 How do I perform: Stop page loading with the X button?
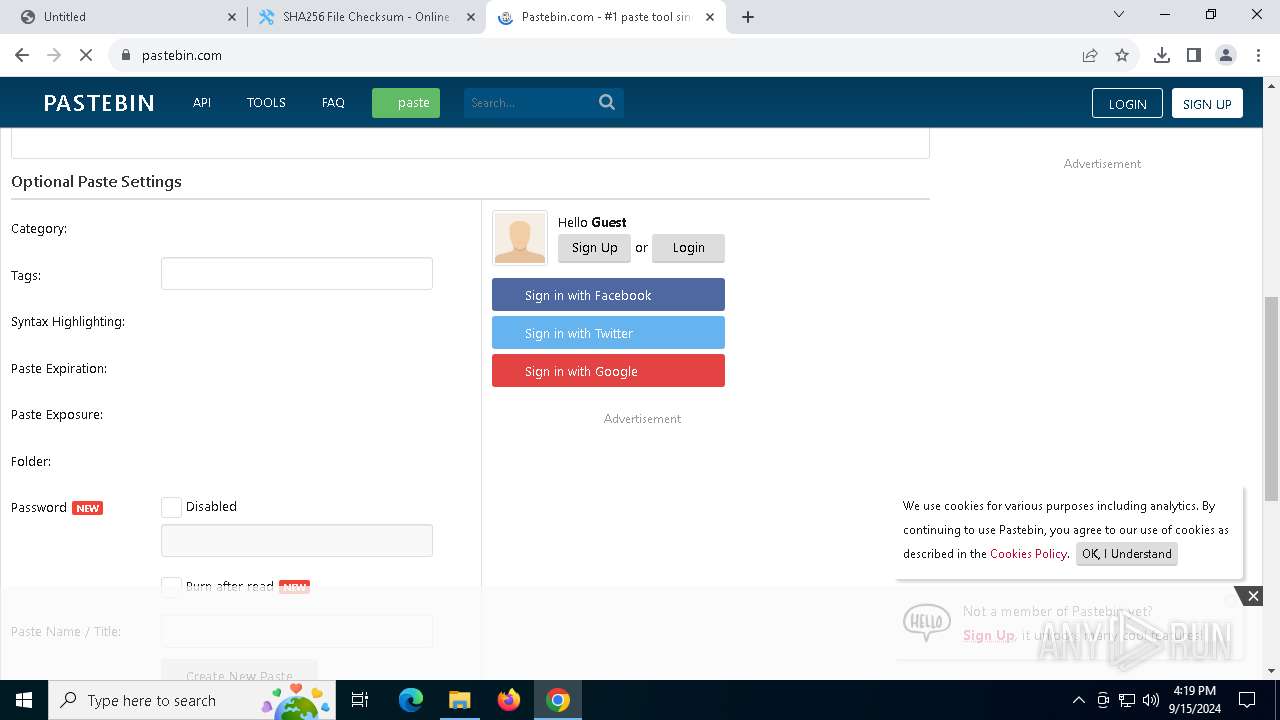86,55
